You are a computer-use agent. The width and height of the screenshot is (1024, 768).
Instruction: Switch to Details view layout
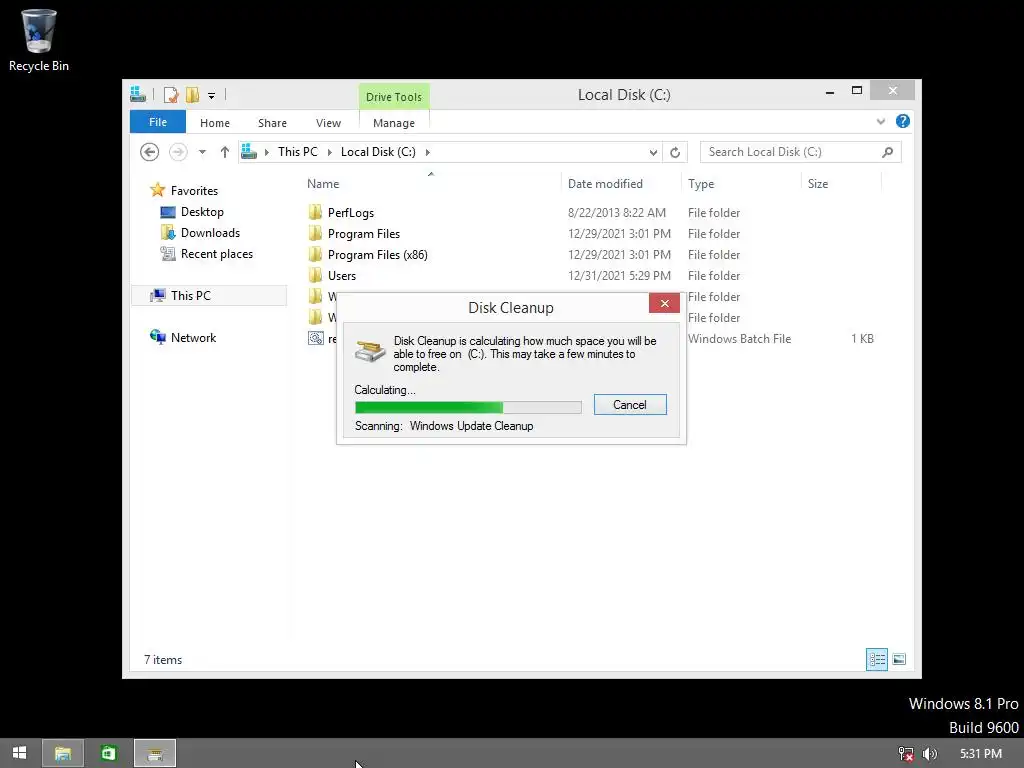[x=877, y=659]
